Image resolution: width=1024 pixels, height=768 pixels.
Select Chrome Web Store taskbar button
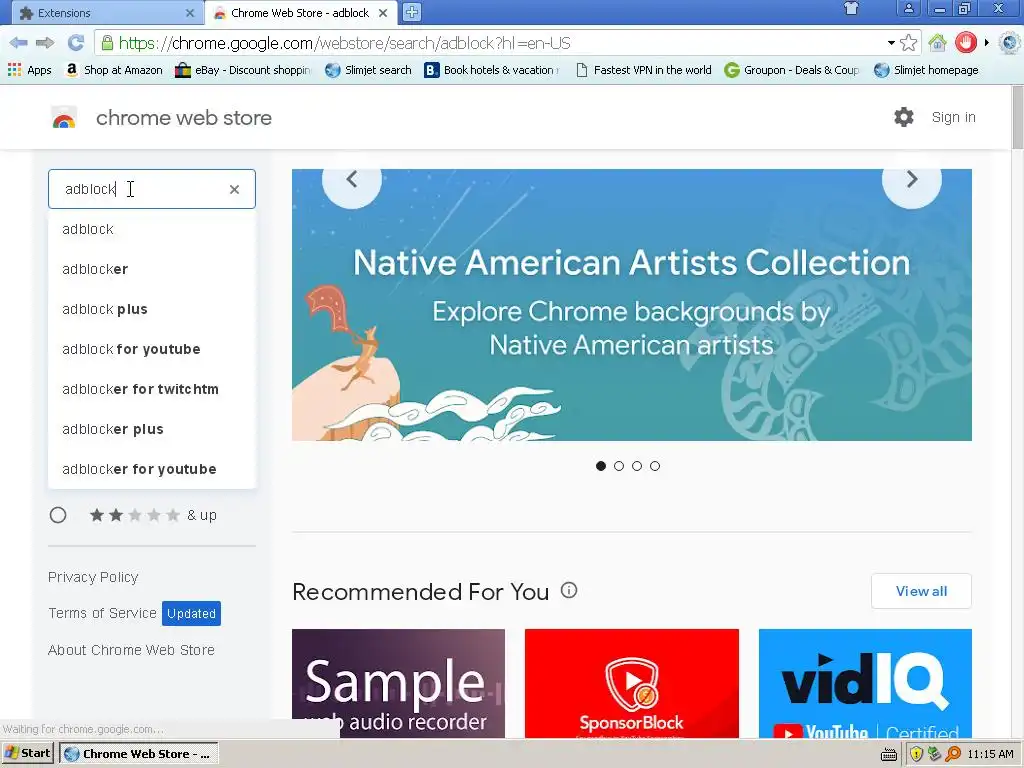pos(138,754)
